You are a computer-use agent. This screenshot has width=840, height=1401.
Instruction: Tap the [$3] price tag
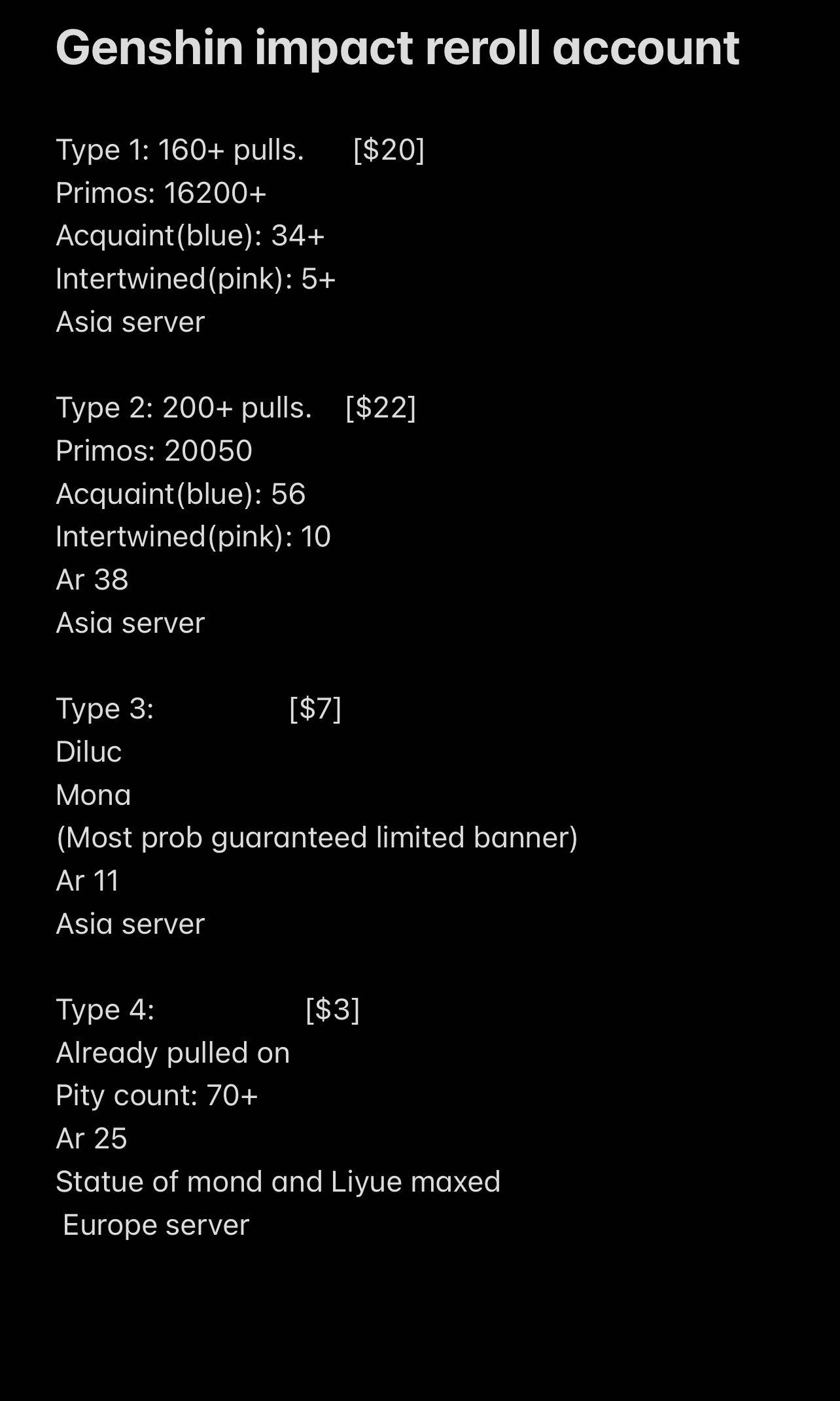tap(332, 1010)
